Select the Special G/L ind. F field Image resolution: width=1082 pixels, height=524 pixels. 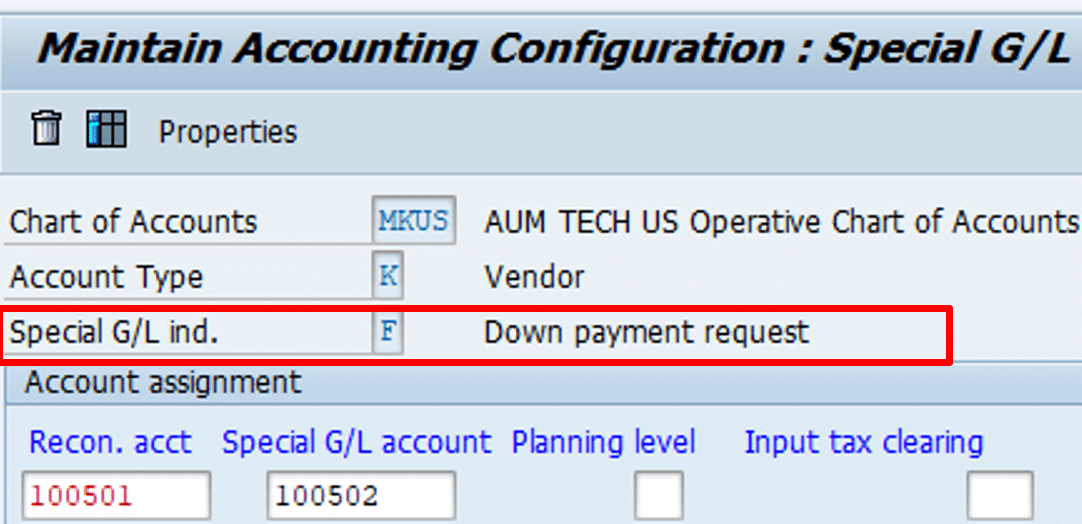[388, 331]
